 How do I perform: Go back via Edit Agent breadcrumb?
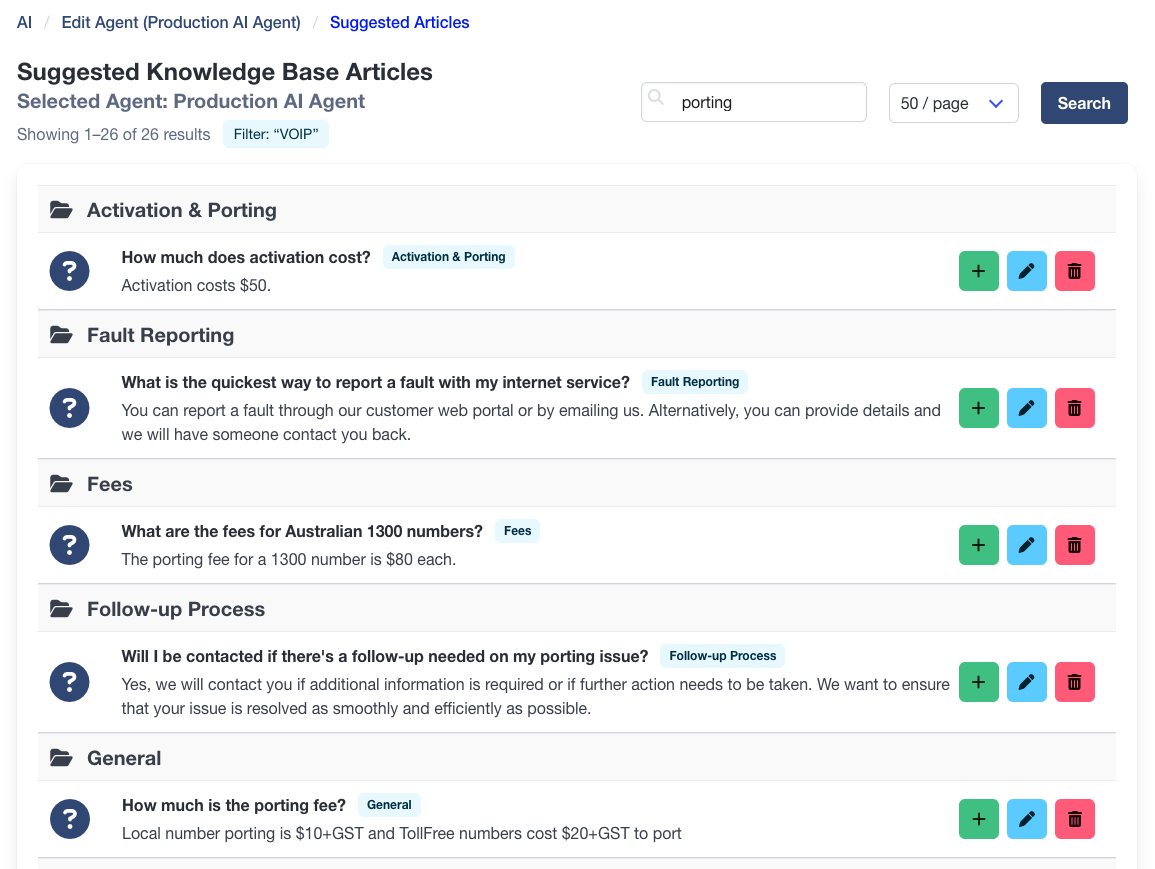click(180, 22)
